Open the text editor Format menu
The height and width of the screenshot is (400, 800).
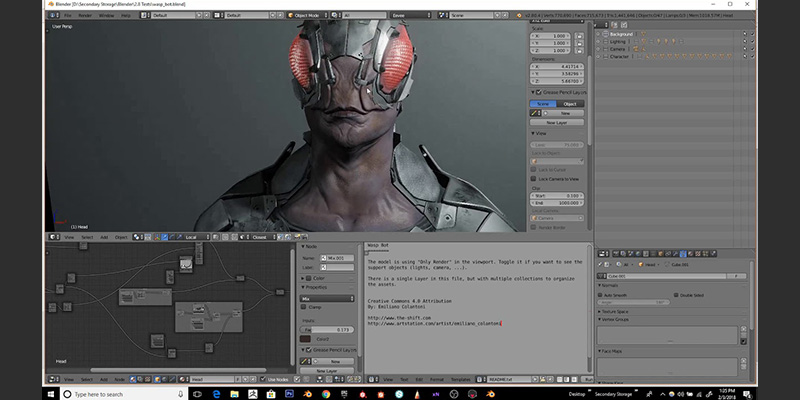click(437, 380)
